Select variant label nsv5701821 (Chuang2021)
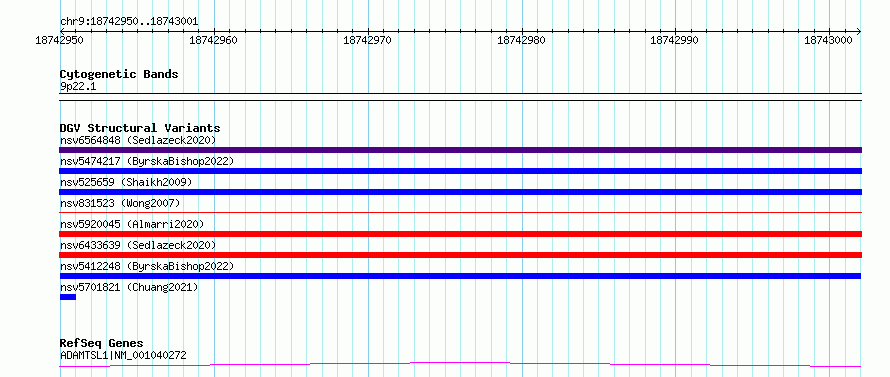890x377 pixels. click(x=129, y=287)
